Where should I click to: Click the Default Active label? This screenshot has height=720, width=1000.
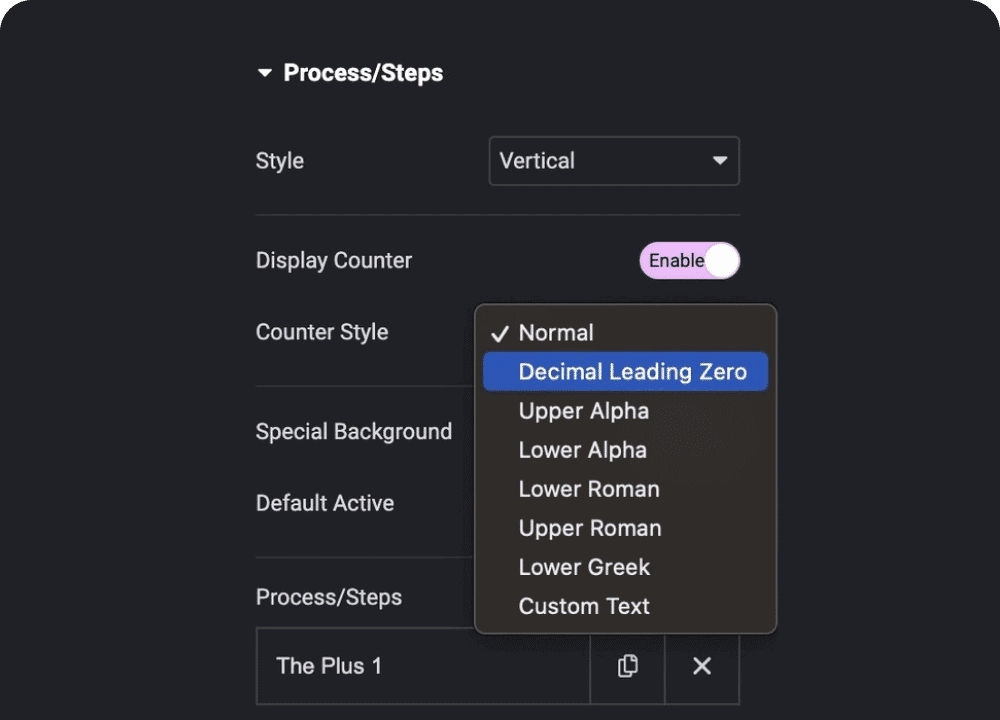point(325,503)
